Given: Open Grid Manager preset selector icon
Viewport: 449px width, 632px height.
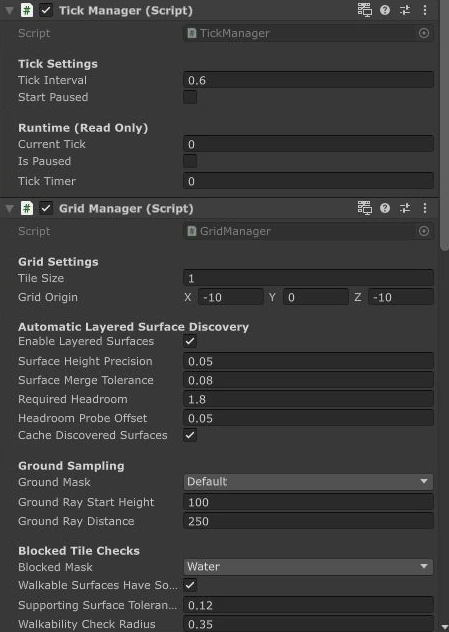Looking at the screenshot, I should click(x=405, y=208).
